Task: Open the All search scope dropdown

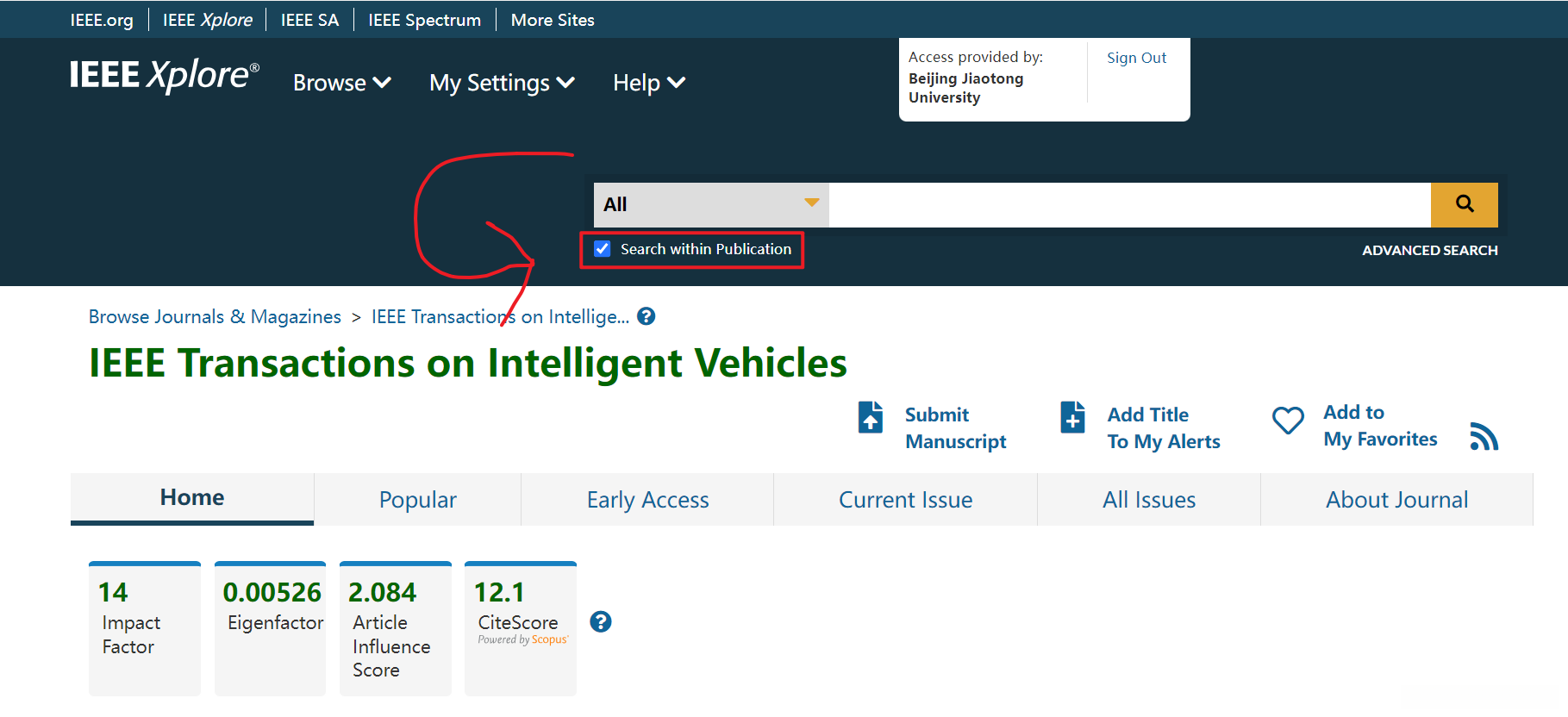Action: coord(711,204)
